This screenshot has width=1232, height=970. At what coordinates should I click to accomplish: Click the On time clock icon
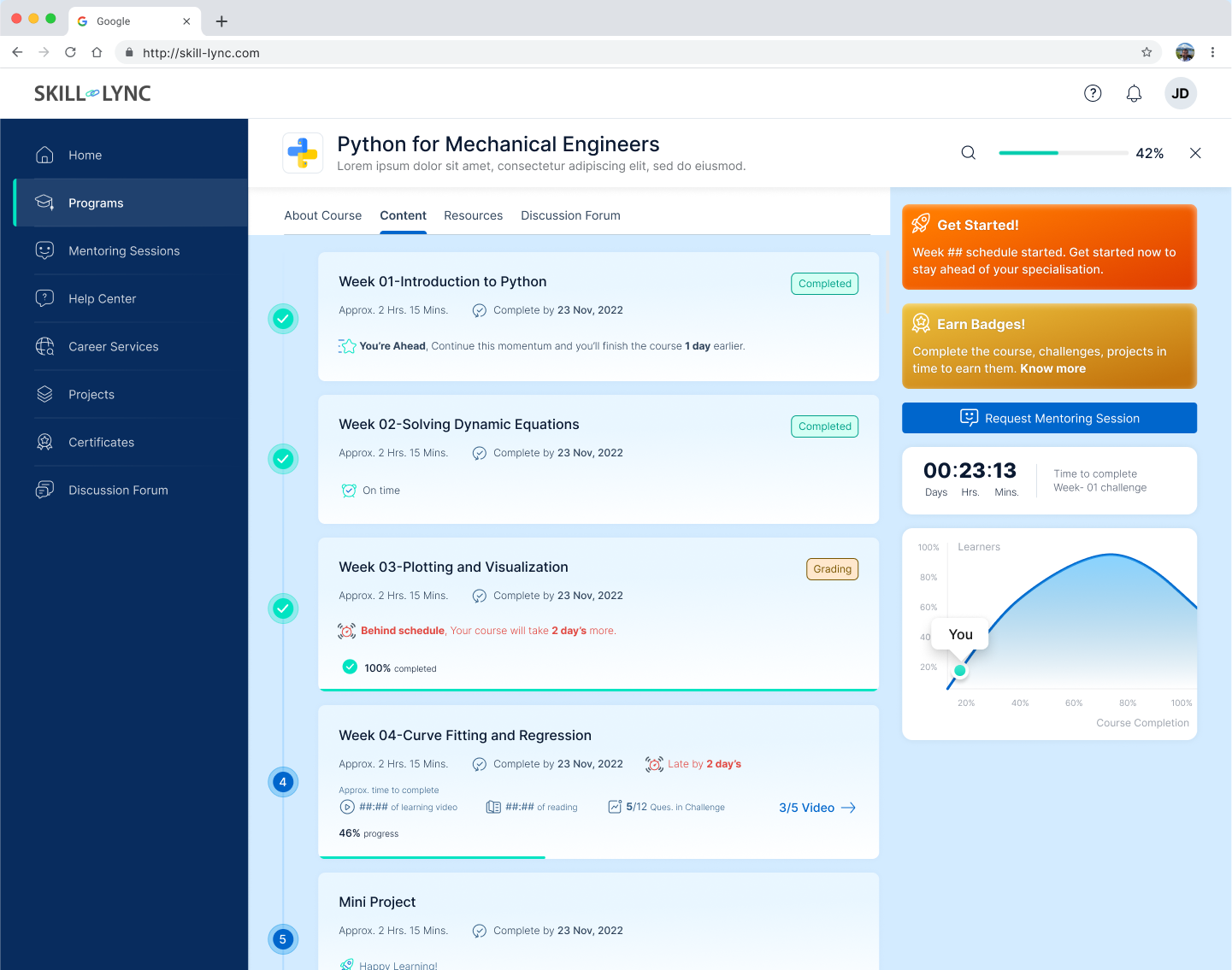349,491
